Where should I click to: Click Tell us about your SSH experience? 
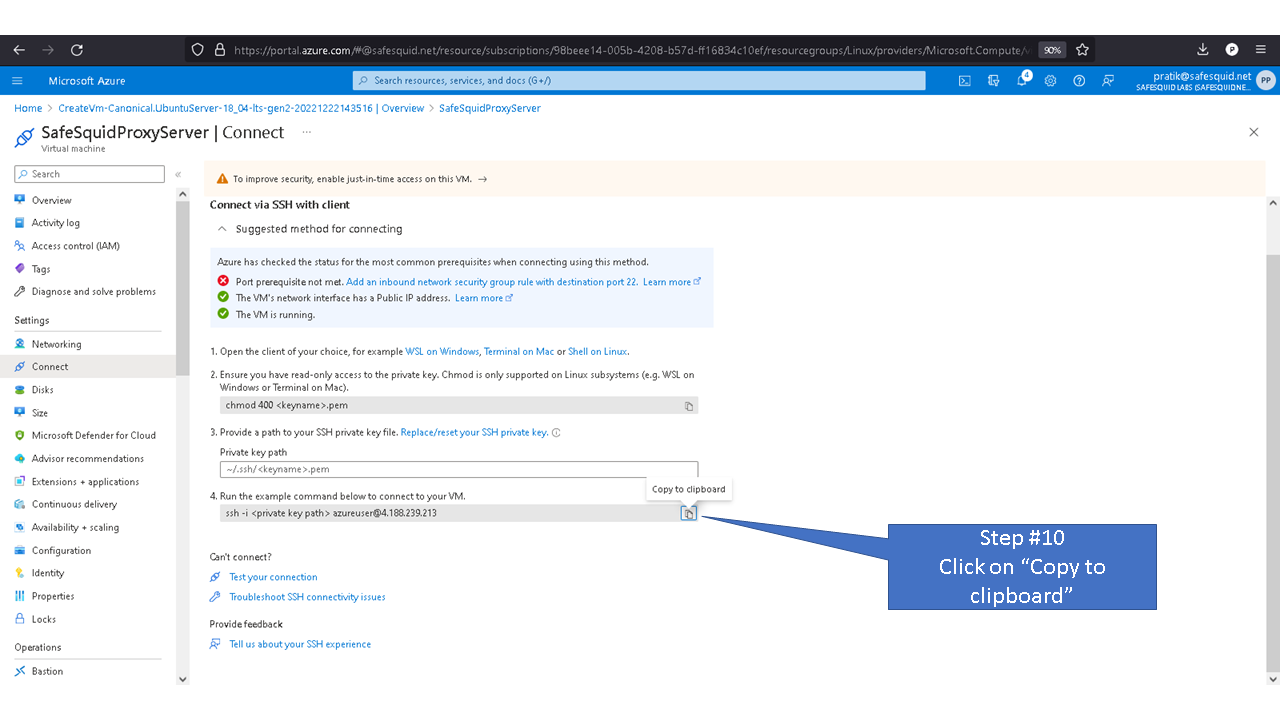pyautogui.click(x=300, y=644)
